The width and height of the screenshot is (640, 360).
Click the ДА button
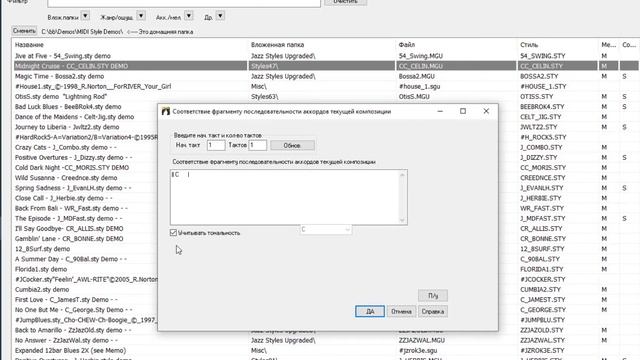370,311
